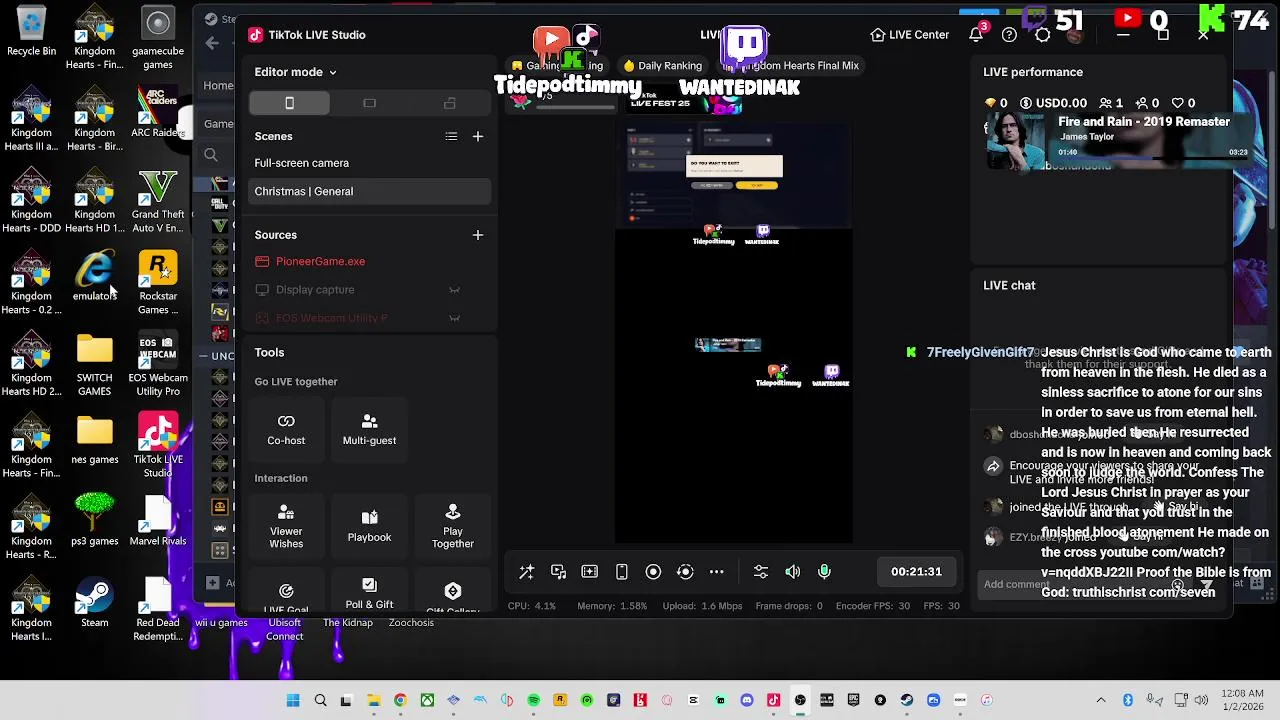This screenshot has height=720, width=1280.
Task: Open the help question mark icon
Action: point(1009,35)
